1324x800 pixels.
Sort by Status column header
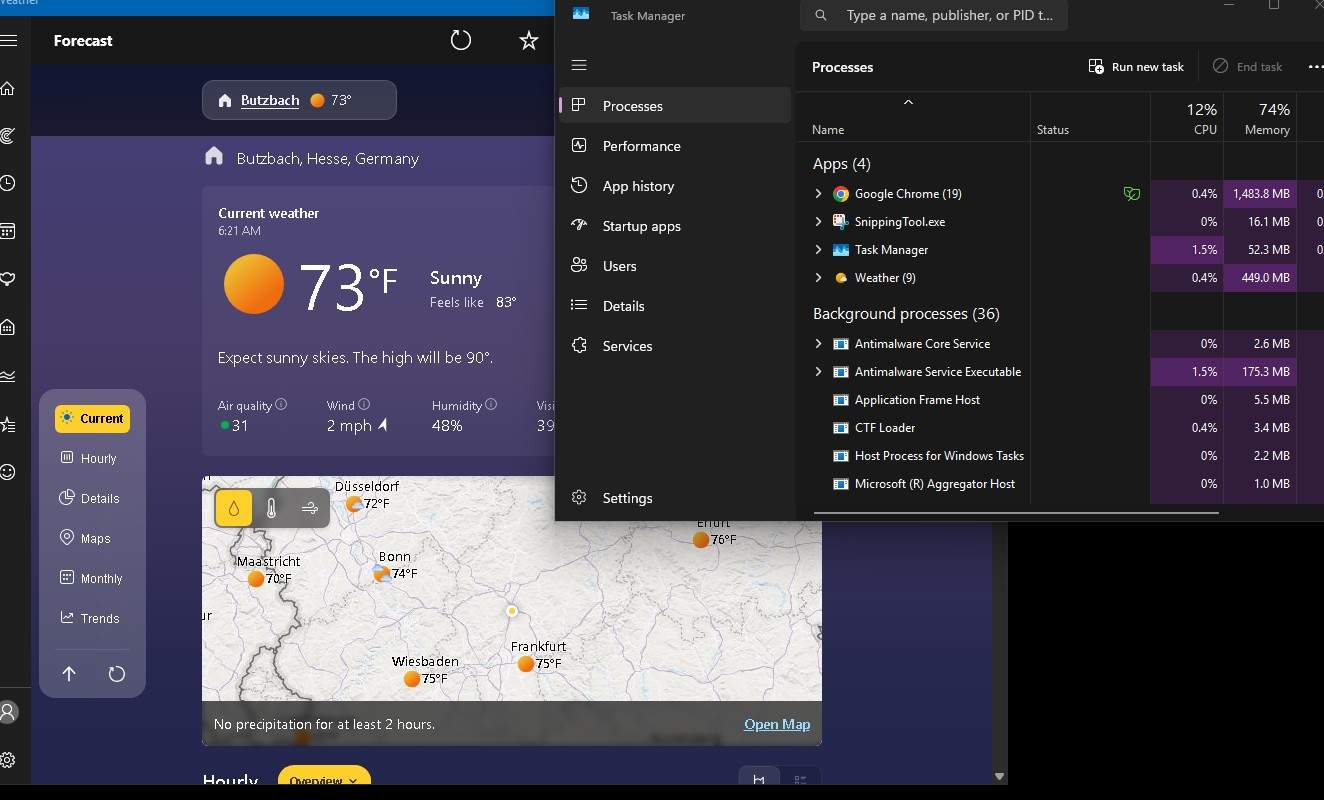[1090, 118]
